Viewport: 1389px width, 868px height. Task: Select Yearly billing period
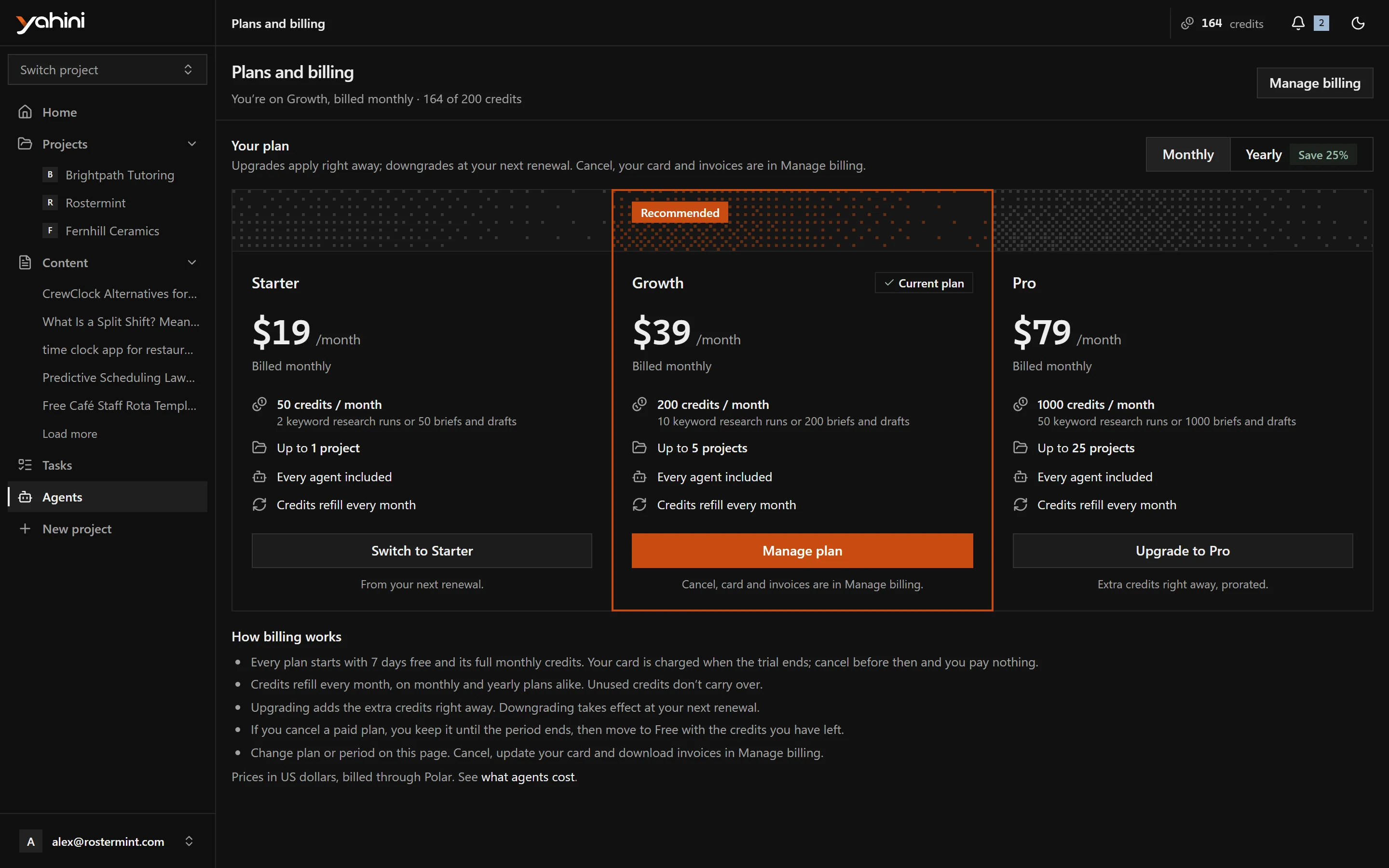pyautogui.click(x=1301, y=154)
